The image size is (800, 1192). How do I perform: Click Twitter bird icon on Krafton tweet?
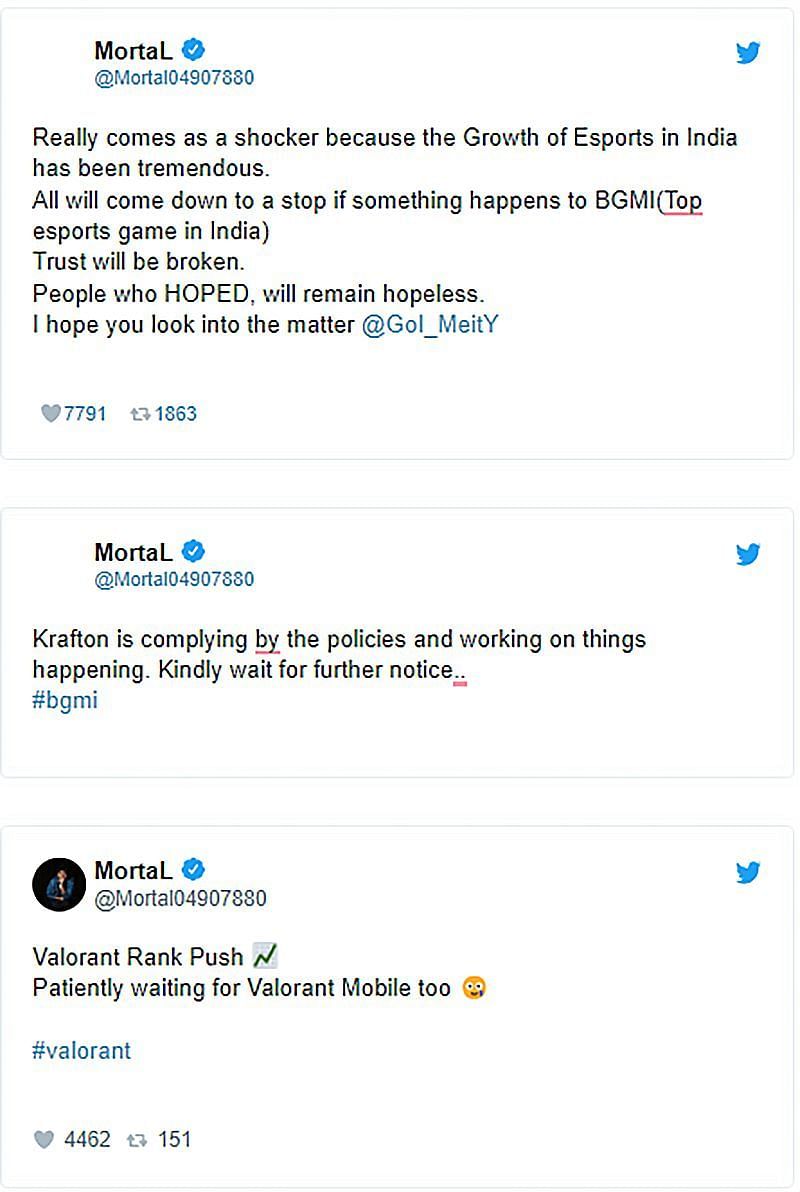[x=748, y=554]
